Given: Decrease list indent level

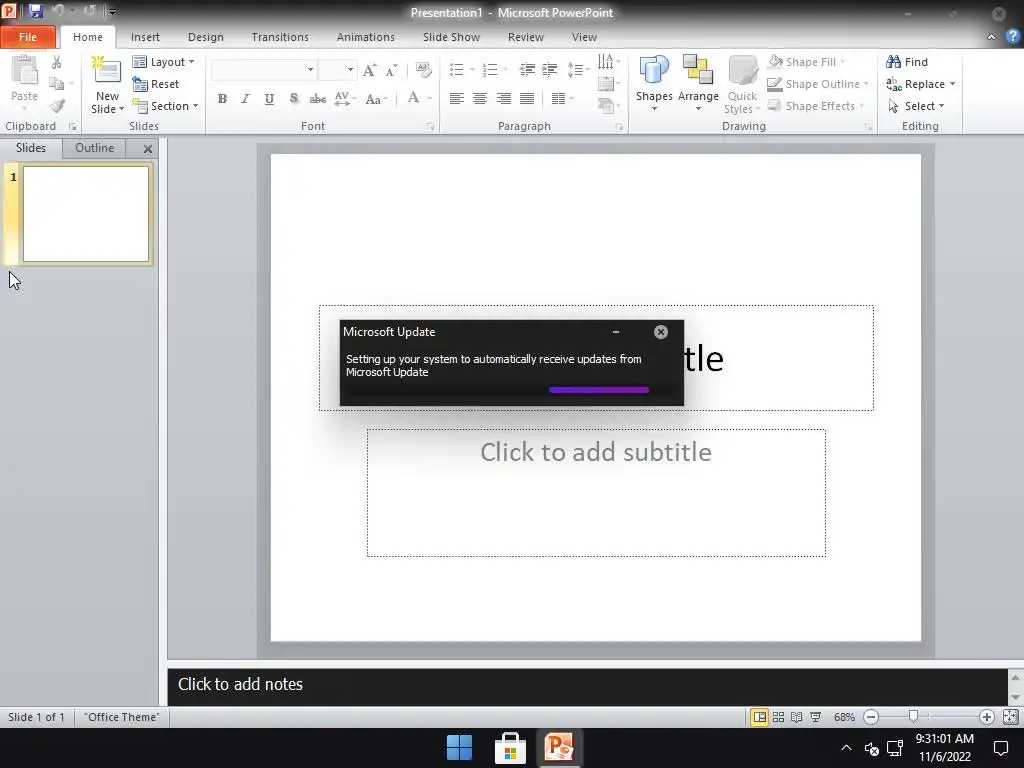Looking at the screenshot, I should pos(526,69).
